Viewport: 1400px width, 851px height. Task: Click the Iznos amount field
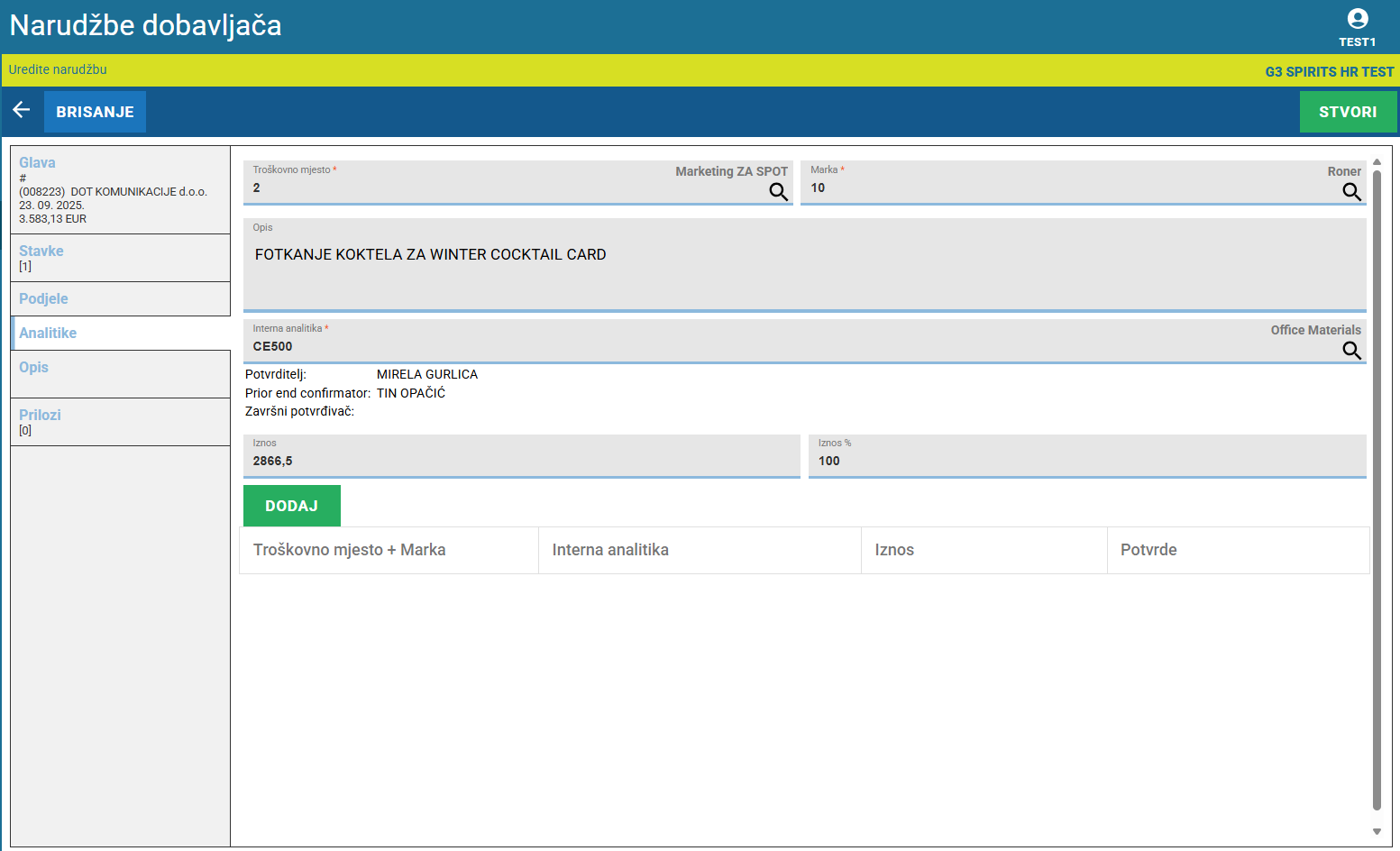[521, 461]
